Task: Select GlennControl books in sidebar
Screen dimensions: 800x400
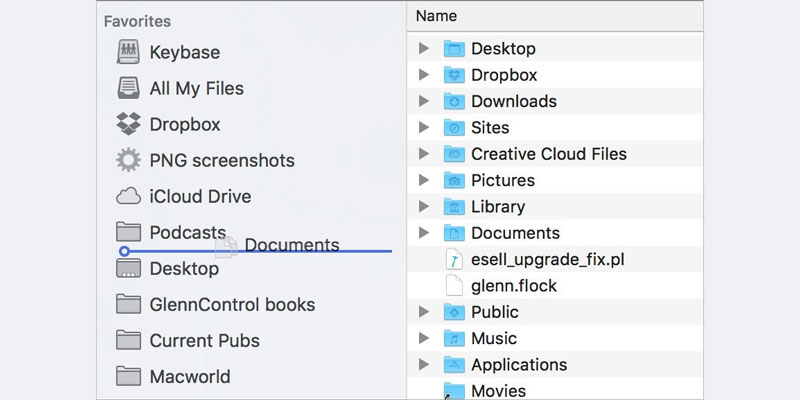Action: click(232, 304)
